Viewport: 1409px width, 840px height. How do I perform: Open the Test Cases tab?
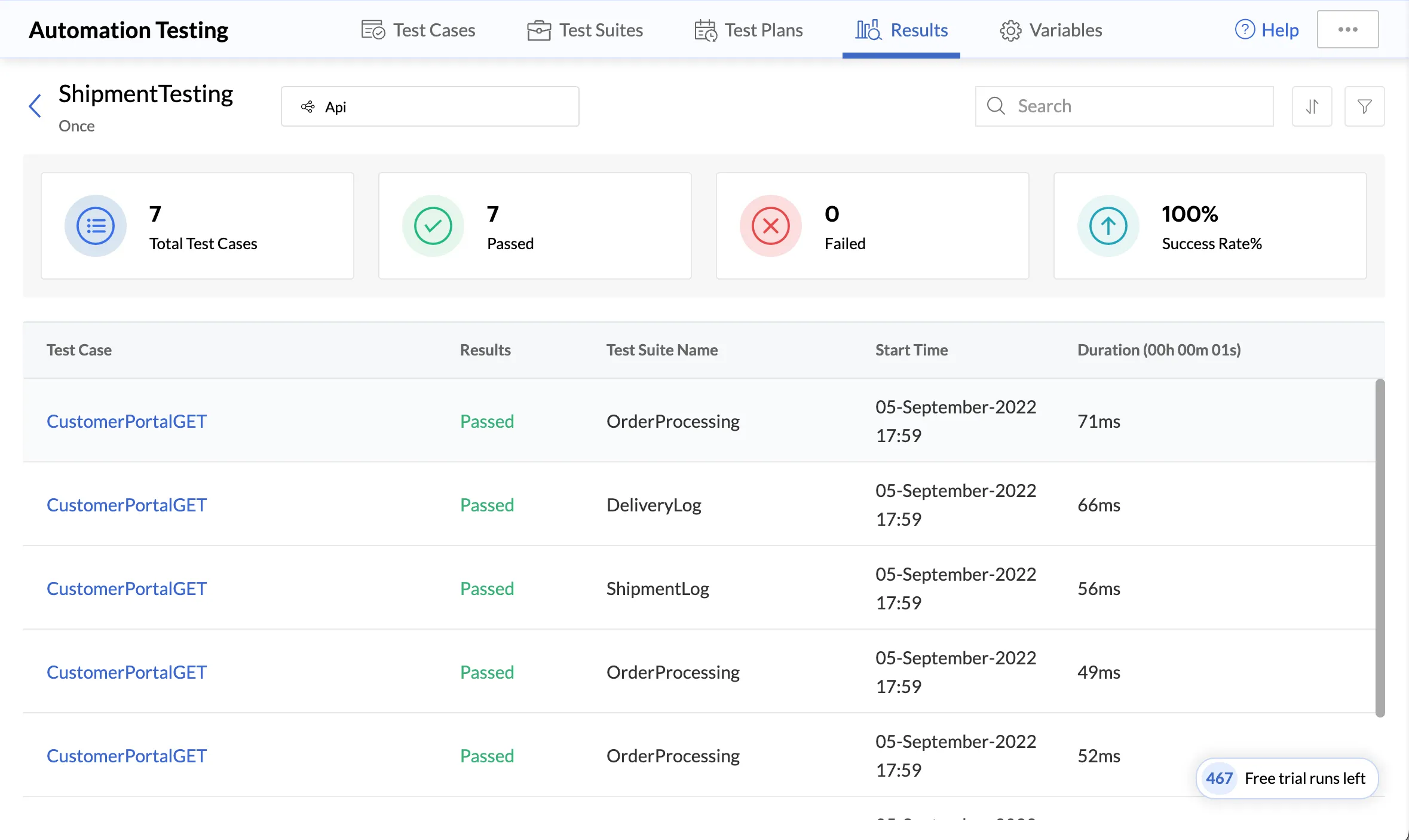point(418,30)
